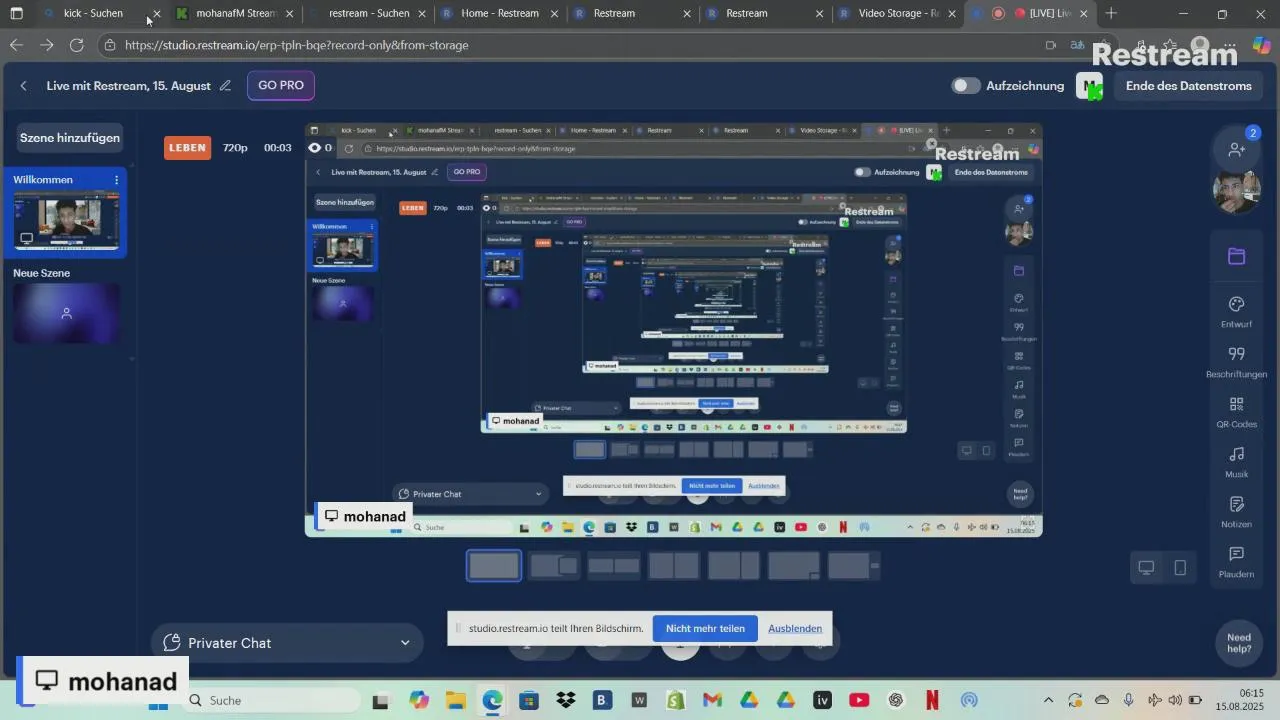The image size is (1280, 720).
Task: Click the Need help? bubble
Action: pyautogui.click(x=1239, y=643)
